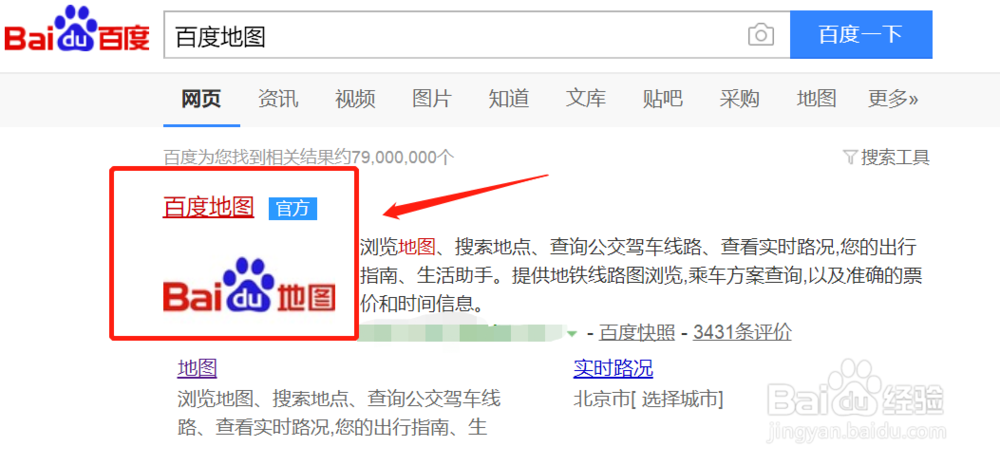This screenshot has height=465, width=1000.
Task: Click the Baidu logo at top left
Action: [x=77, y=31]
